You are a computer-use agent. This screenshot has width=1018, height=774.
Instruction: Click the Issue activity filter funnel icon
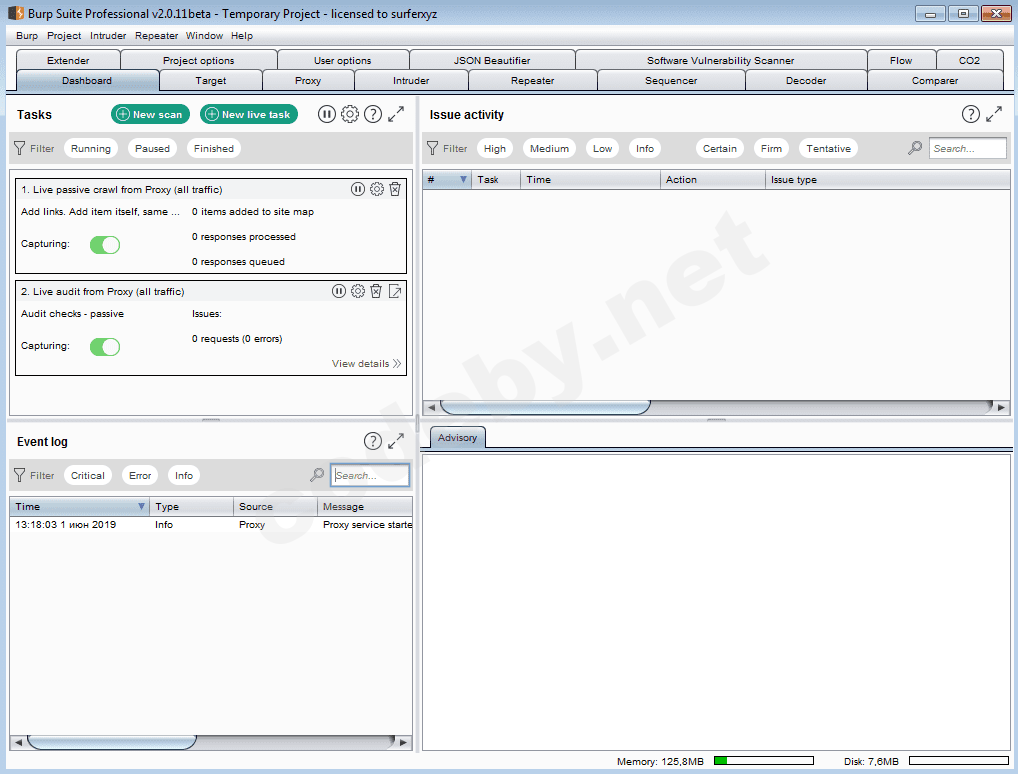pyautogui.click(x=432, y=148)
